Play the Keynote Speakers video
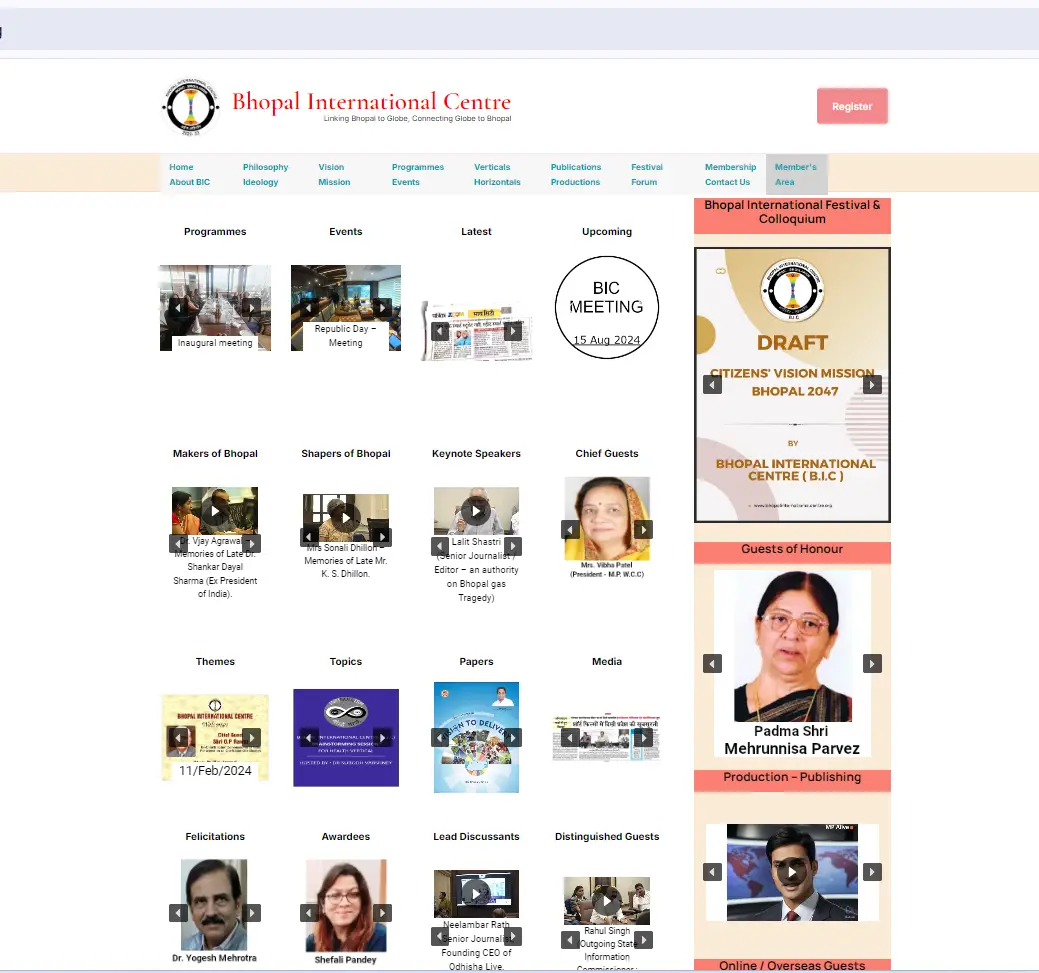This screenshot has height=973, width=1039. click(476, 511)
